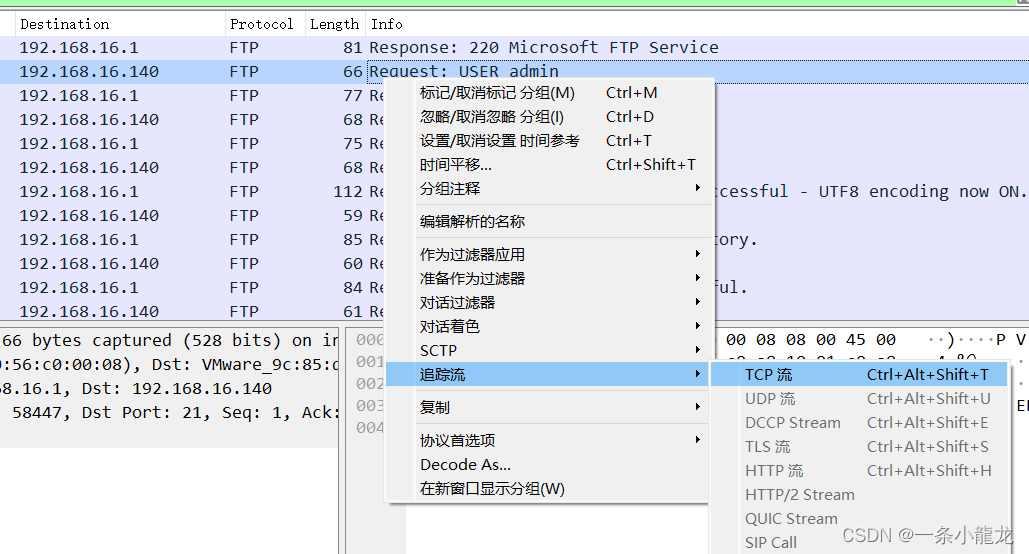Expand 对话着色 submenu

pos(549,327)
